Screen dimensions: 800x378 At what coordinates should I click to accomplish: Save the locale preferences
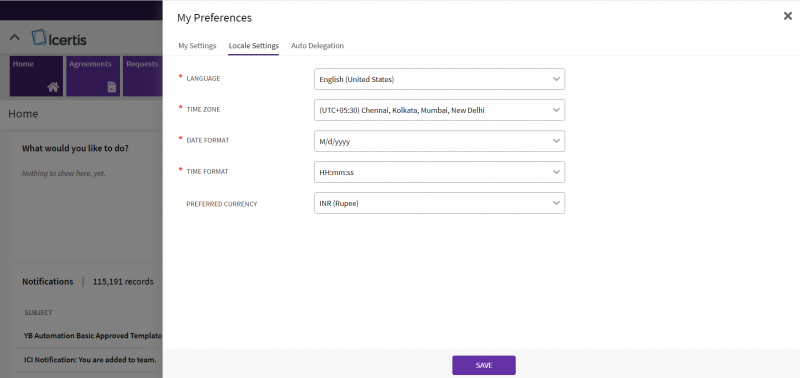(484, 365)
